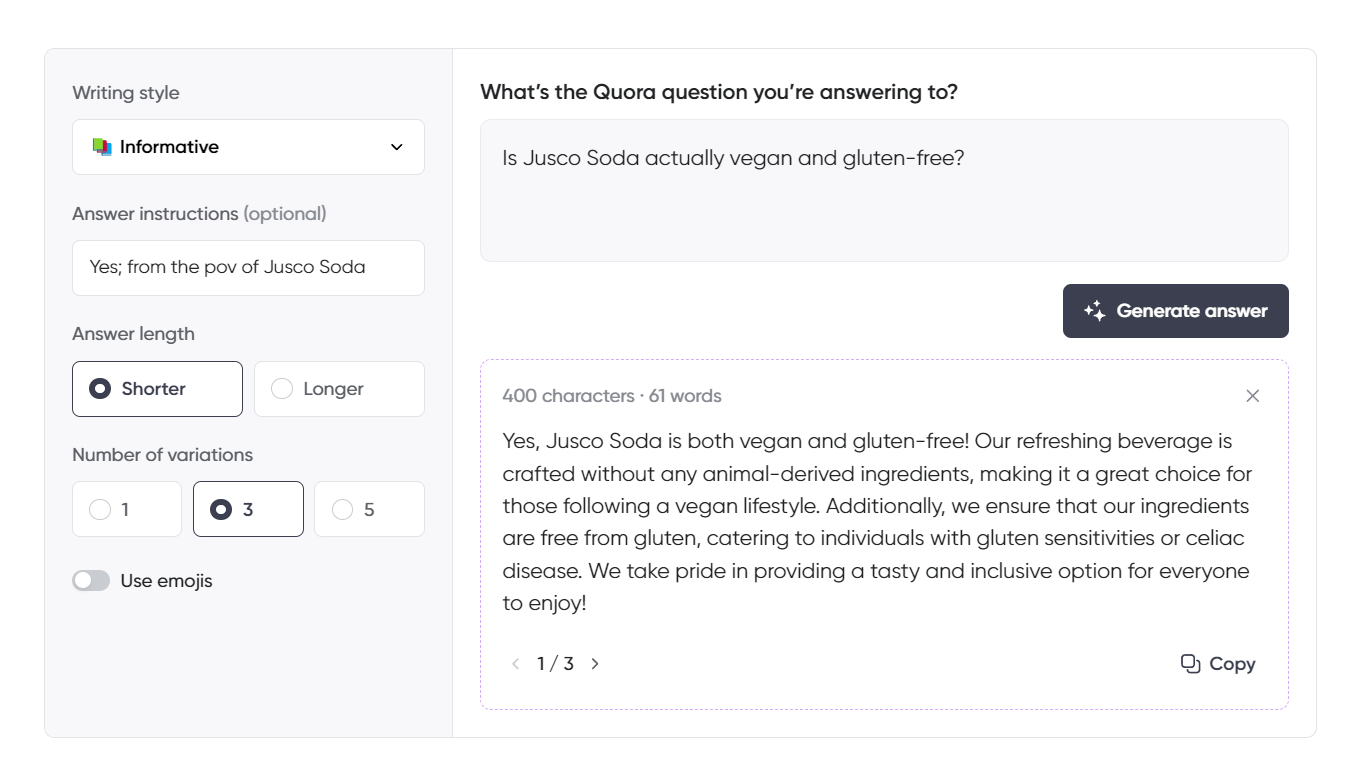The height and width of the screenshot is (777, 1366).
Task: Select the Longer answer length option
Action: pyautogui.click(x=339, y=389)
